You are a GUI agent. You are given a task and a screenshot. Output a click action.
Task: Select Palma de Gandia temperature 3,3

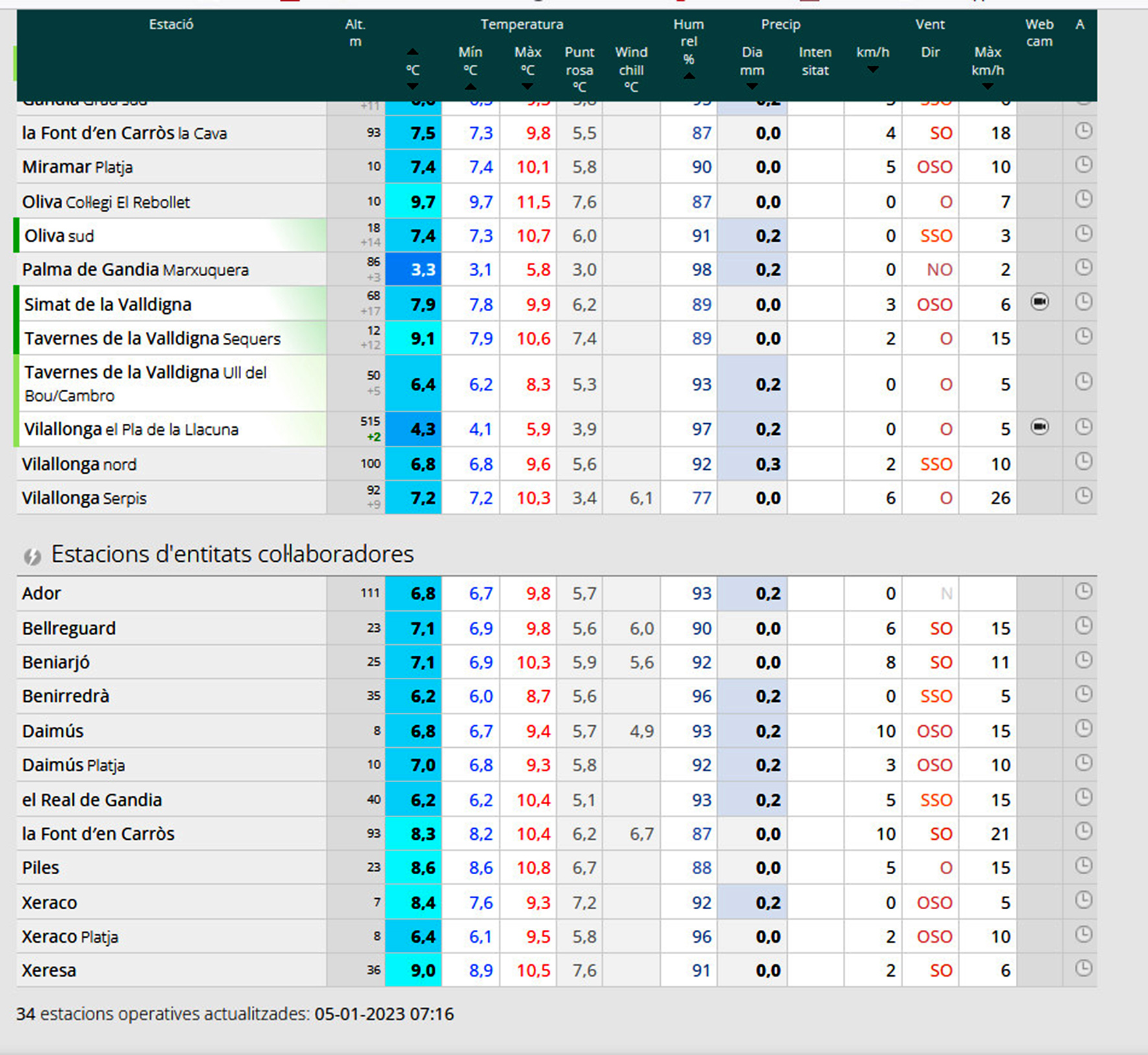[423, 270]
